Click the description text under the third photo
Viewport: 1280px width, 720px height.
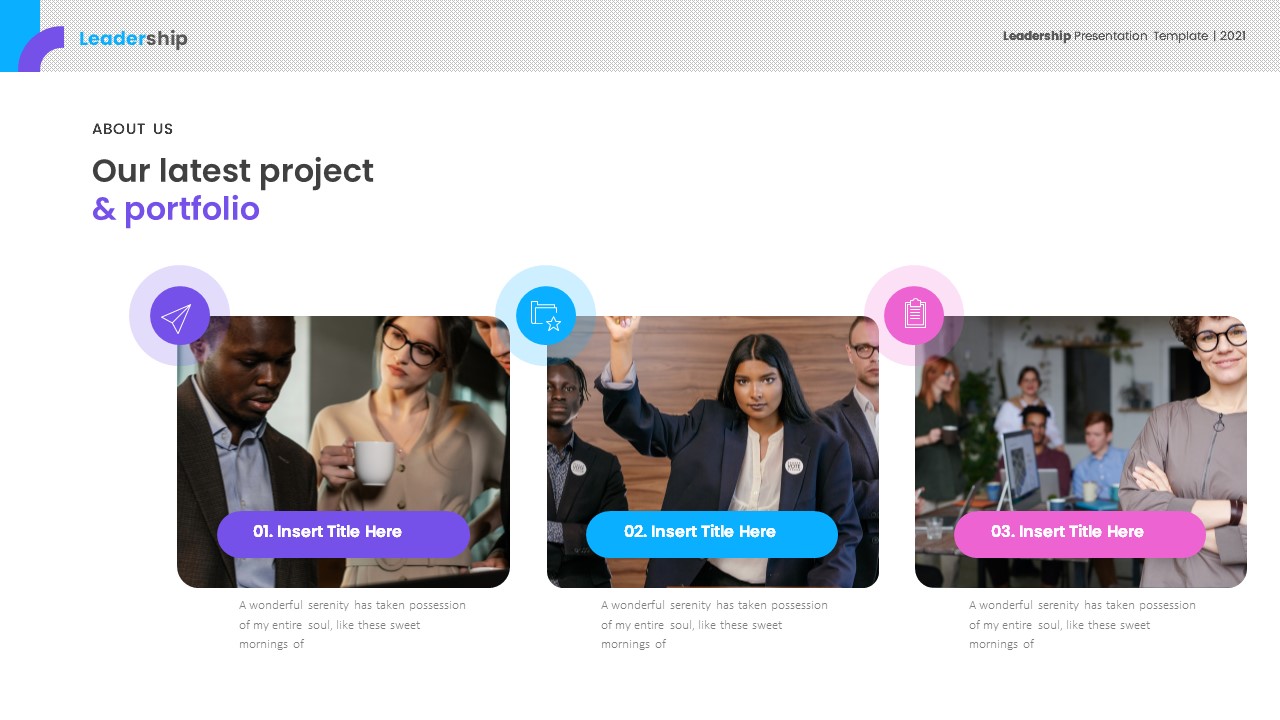click(1082, 624)
